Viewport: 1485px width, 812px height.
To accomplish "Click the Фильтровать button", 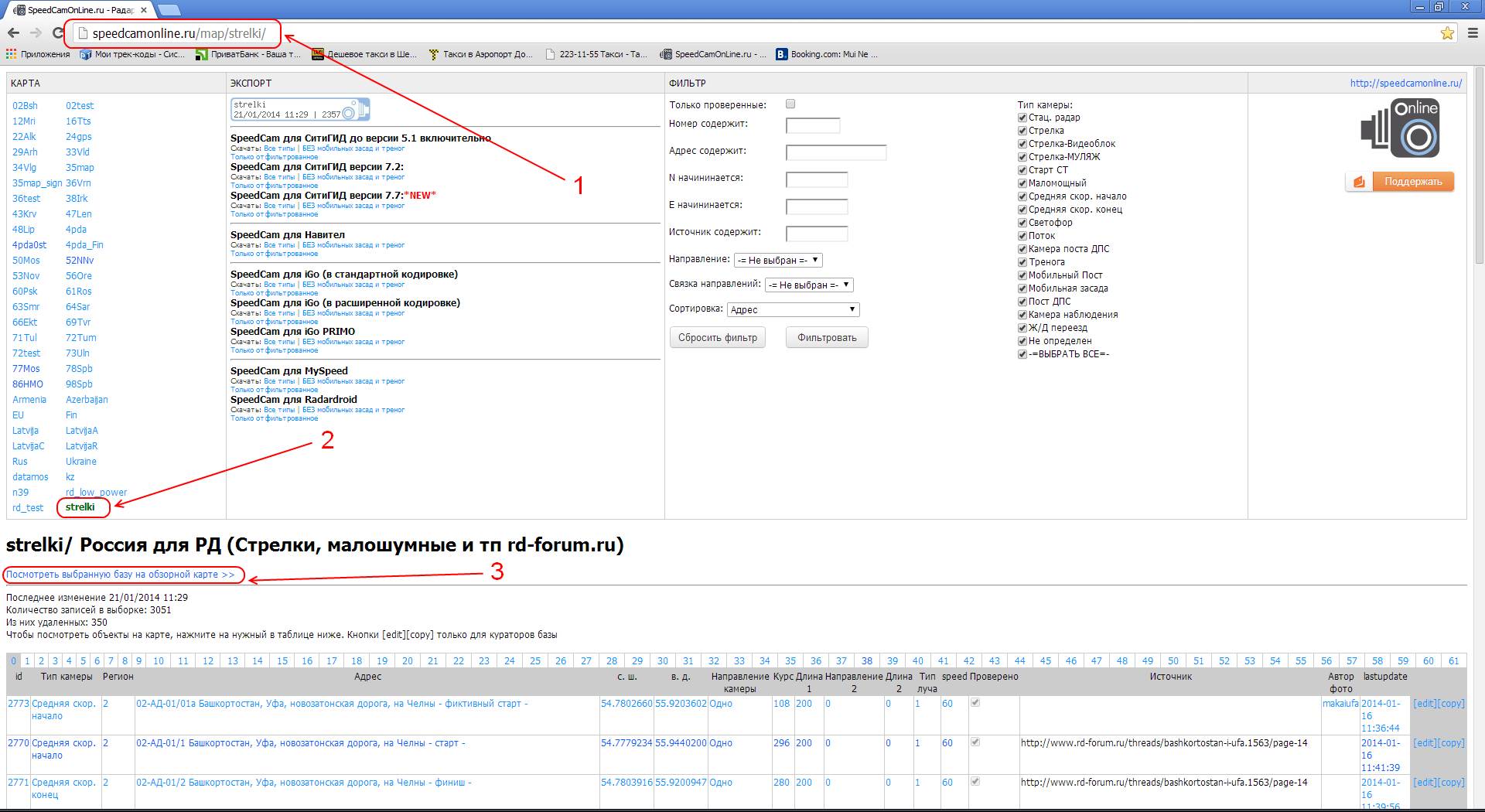I will 827,338.
